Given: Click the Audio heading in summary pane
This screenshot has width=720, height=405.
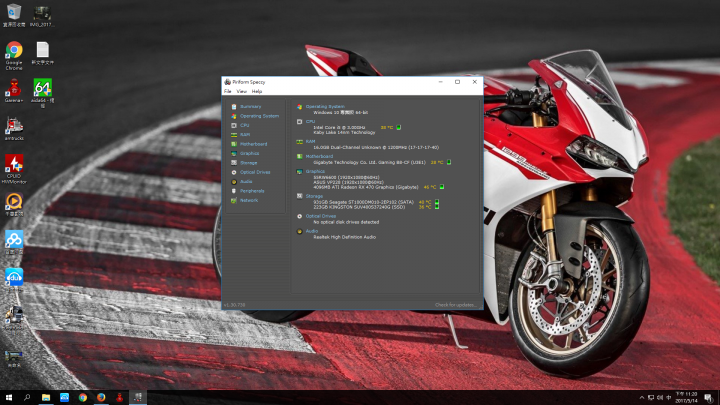Looking at the screenshot, I should (311, 231).
